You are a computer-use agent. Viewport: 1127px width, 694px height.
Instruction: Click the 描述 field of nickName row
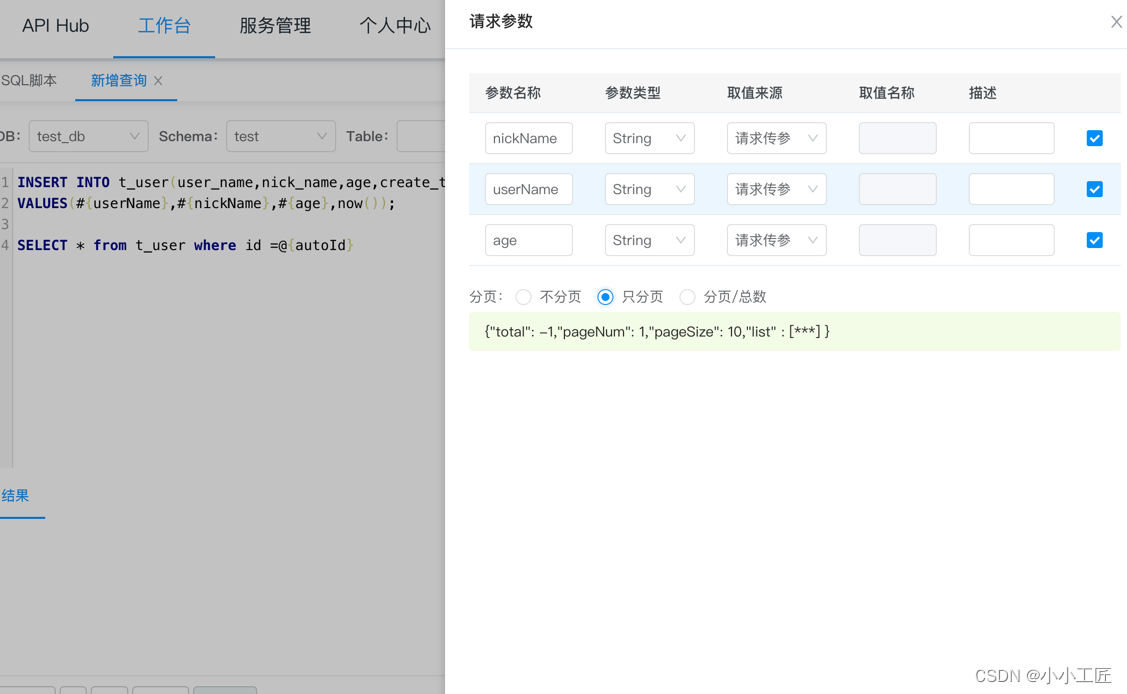click(1011, 138)
